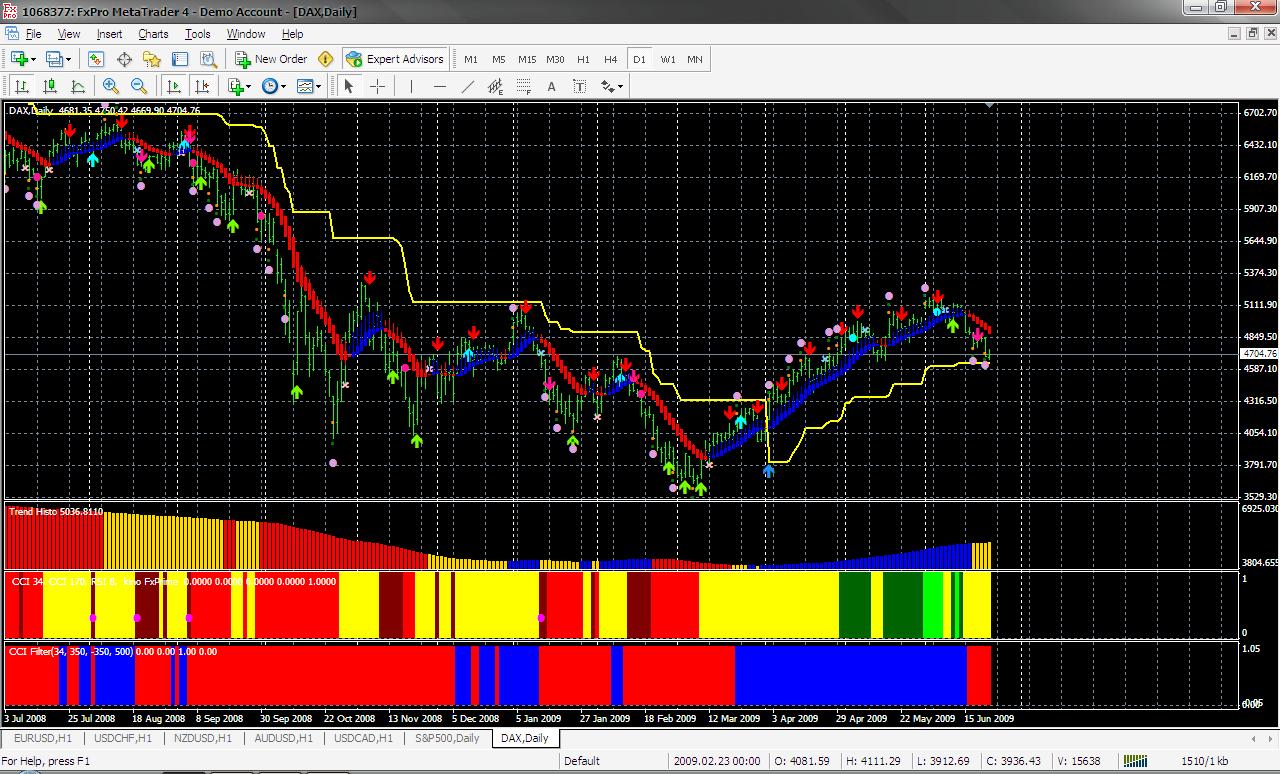Open the Tools menu

click(x=198, y=34)
